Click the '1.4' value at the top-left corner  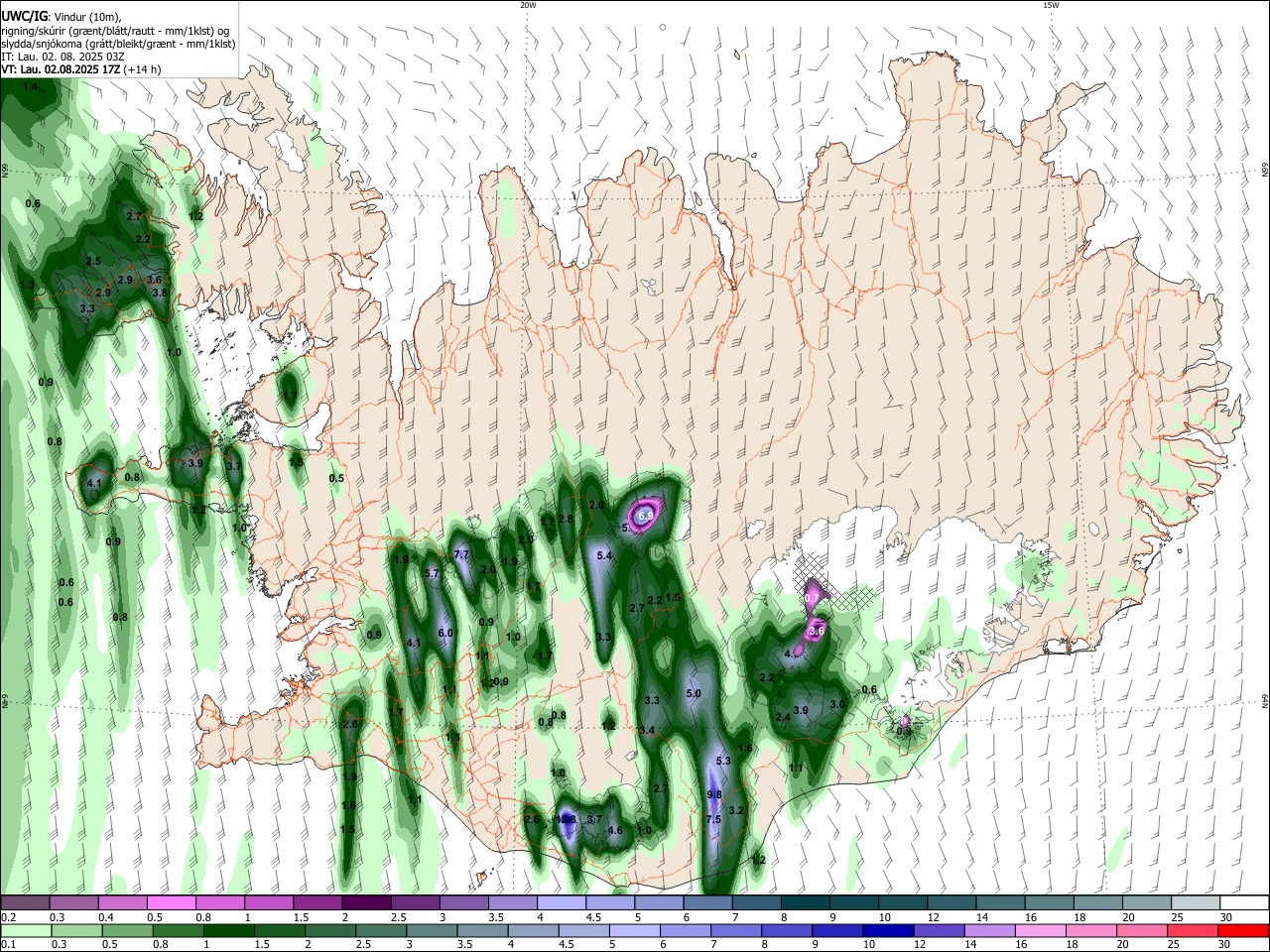pyautogui.click(x=30, y=87)
